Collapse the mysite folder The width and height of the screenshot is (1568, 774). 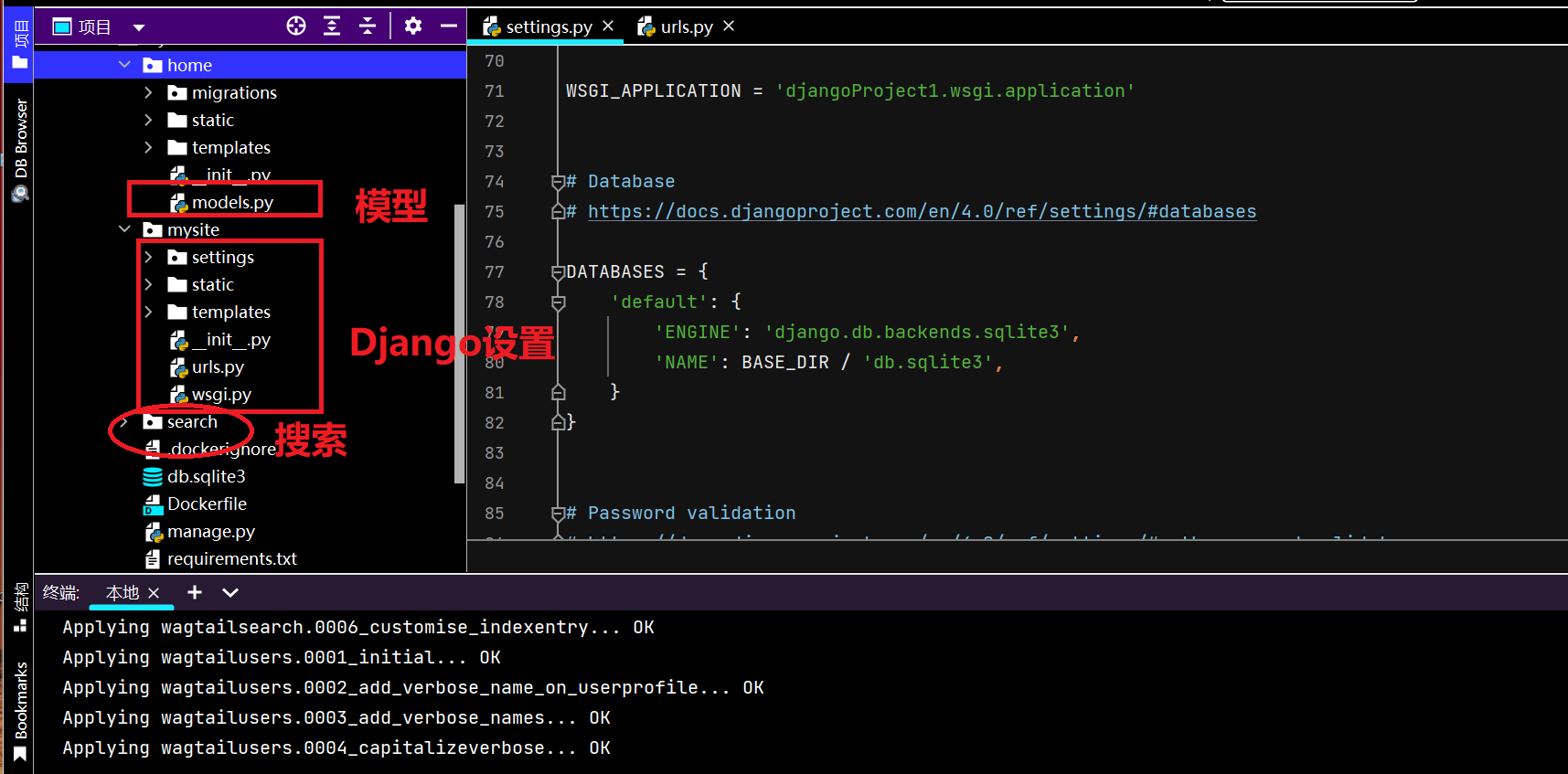pos(125,229)
